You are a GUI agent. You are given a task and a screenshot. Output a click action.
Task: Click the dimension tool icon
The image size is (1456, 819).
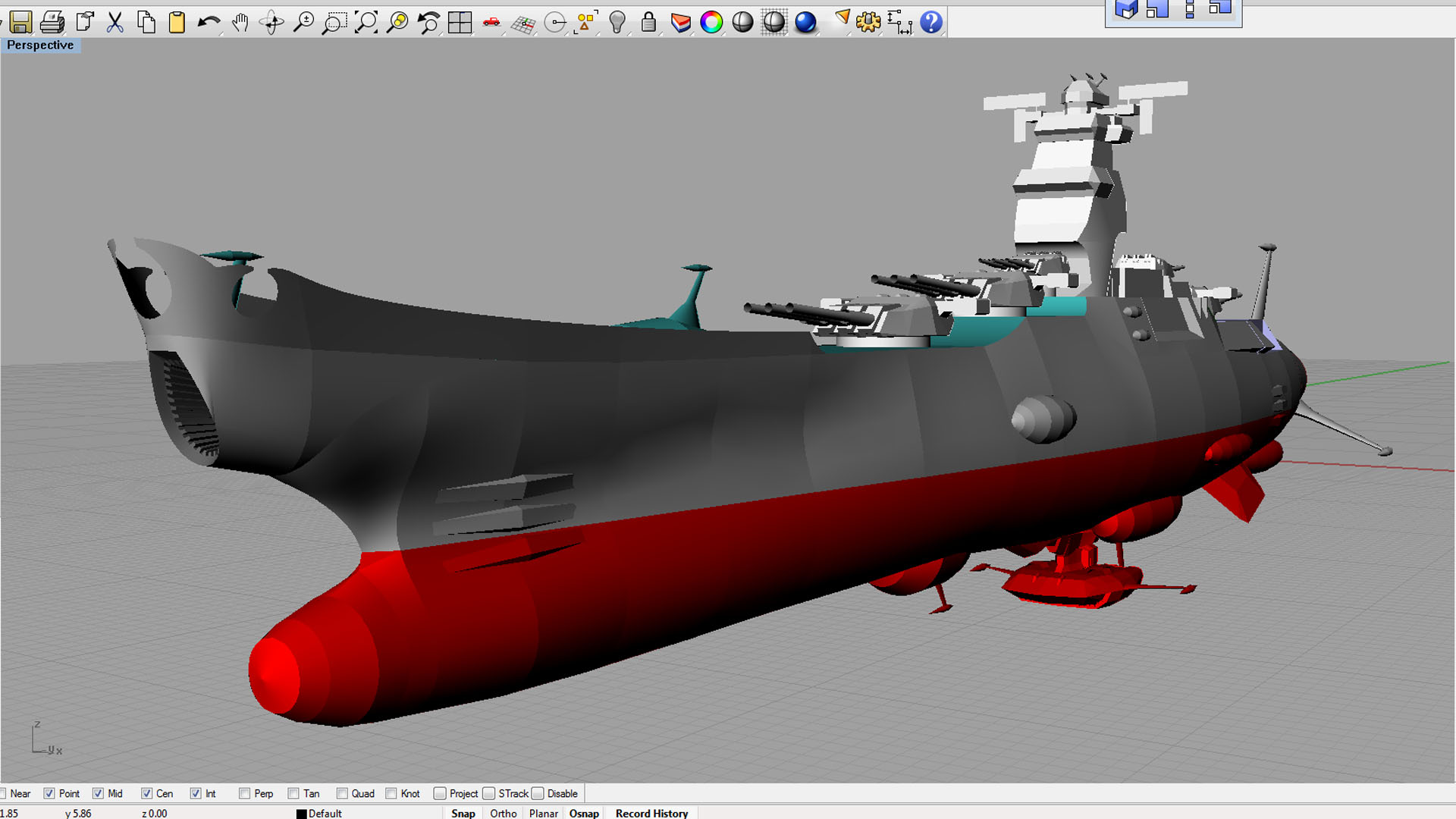900,22
